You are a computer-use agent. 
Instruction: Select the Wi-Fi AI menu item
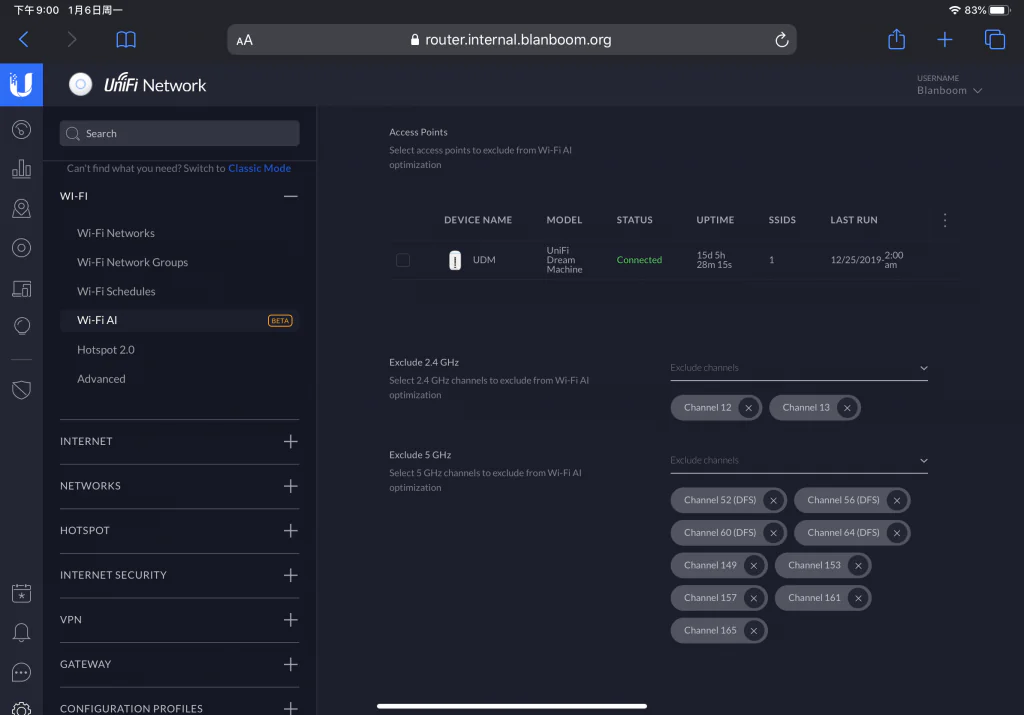(179, 321)
